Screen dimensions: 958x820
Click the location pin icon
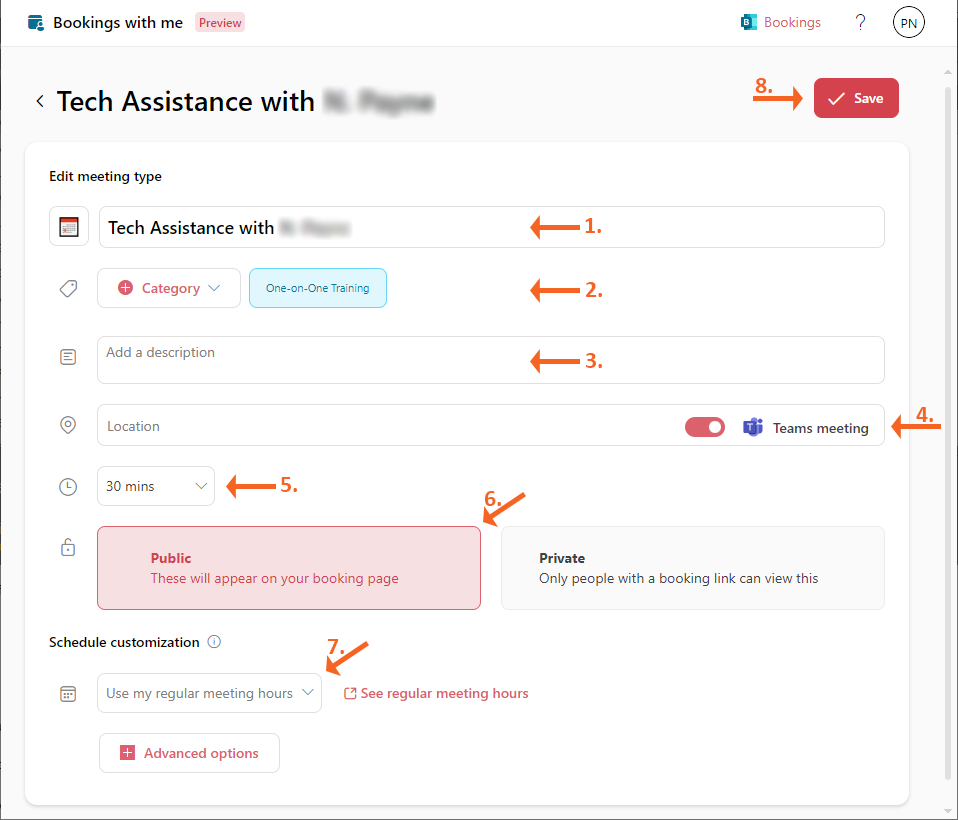point(68,424)
